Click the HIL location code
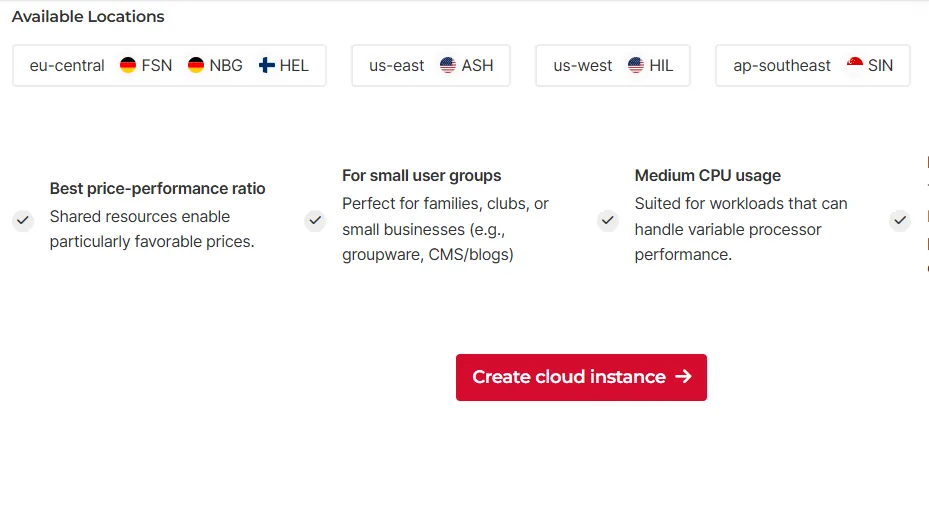 point(661,66)
